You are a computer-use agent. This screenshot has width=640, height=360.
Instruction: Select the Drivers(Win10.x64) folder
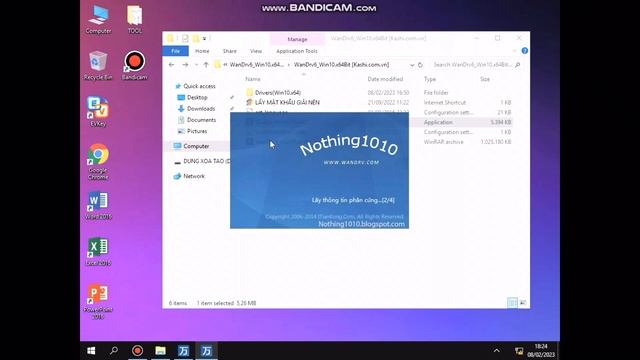coord(278,93)
